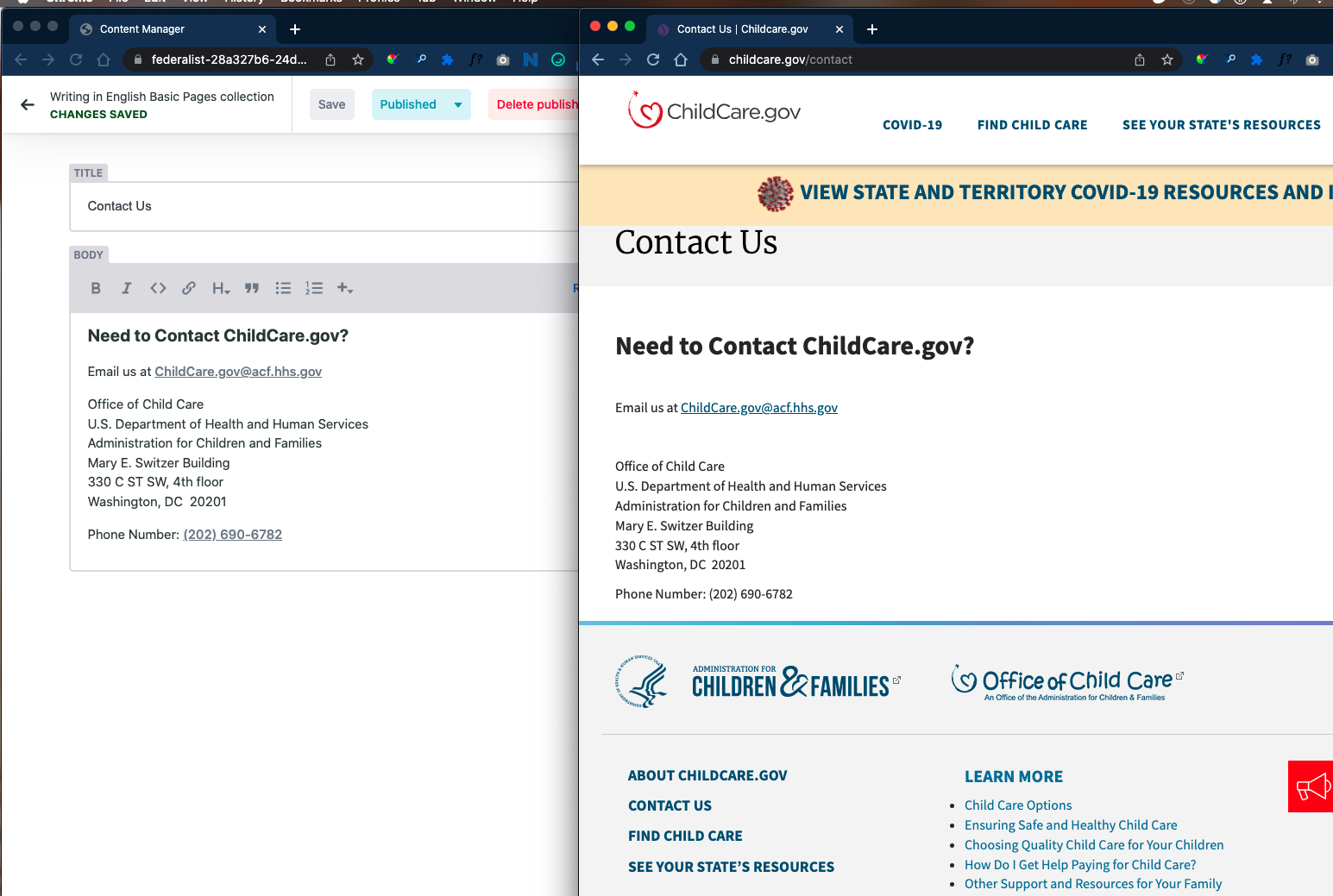
Task: Open See Your State's Resources nav item
Action: point(1221,125)
